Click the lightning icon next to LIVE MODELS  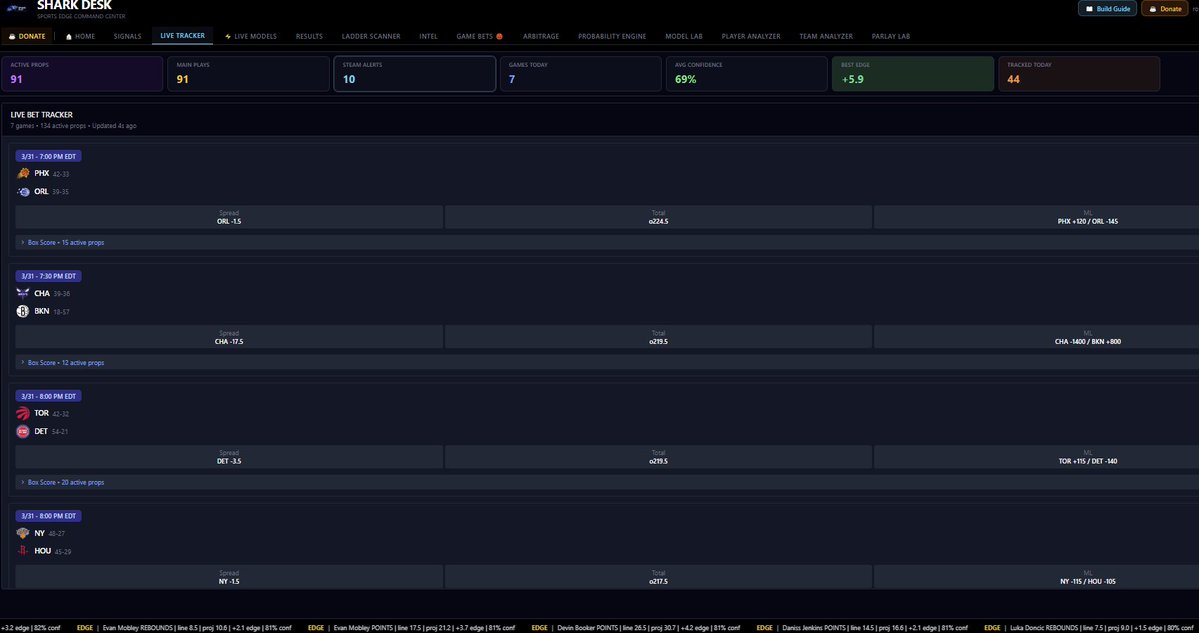tap(228, 34)
